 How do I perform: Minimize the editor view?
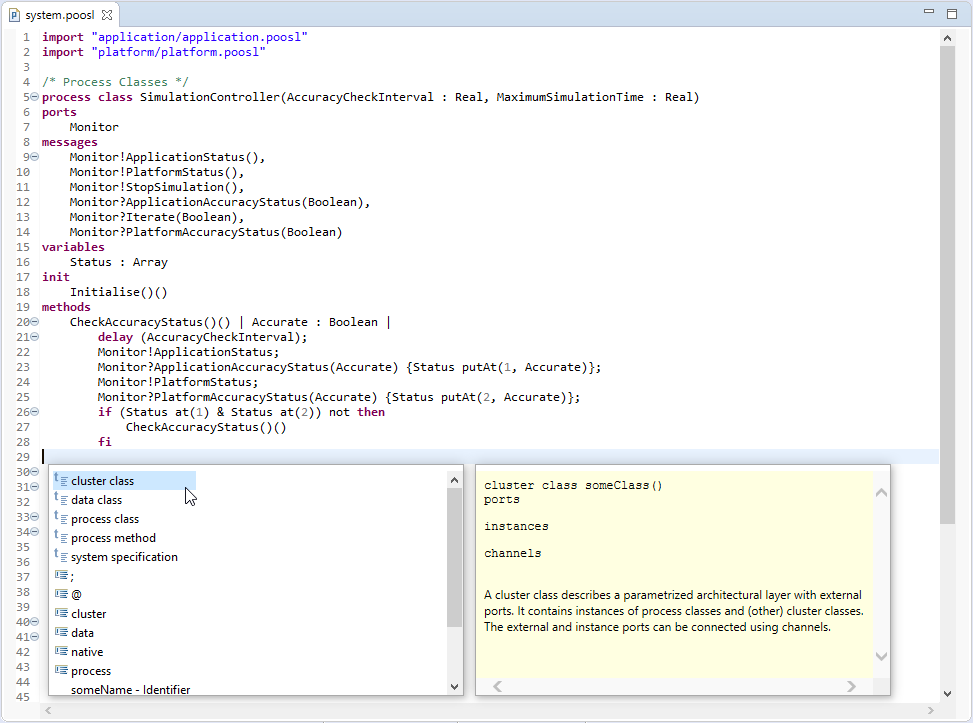click(929, 11)
